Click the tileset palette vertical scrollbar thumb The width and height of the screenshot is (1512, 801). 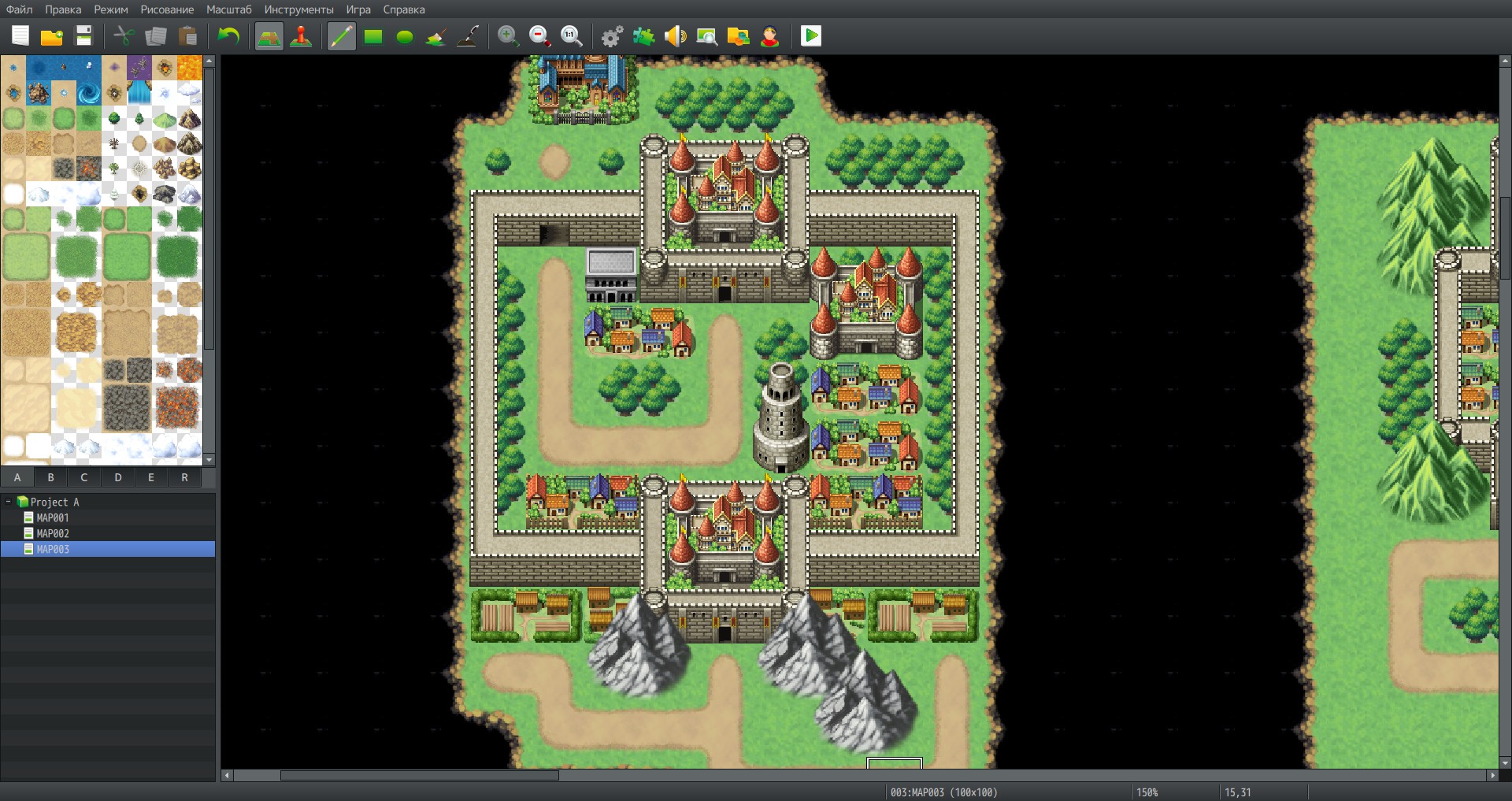point(209,209)
